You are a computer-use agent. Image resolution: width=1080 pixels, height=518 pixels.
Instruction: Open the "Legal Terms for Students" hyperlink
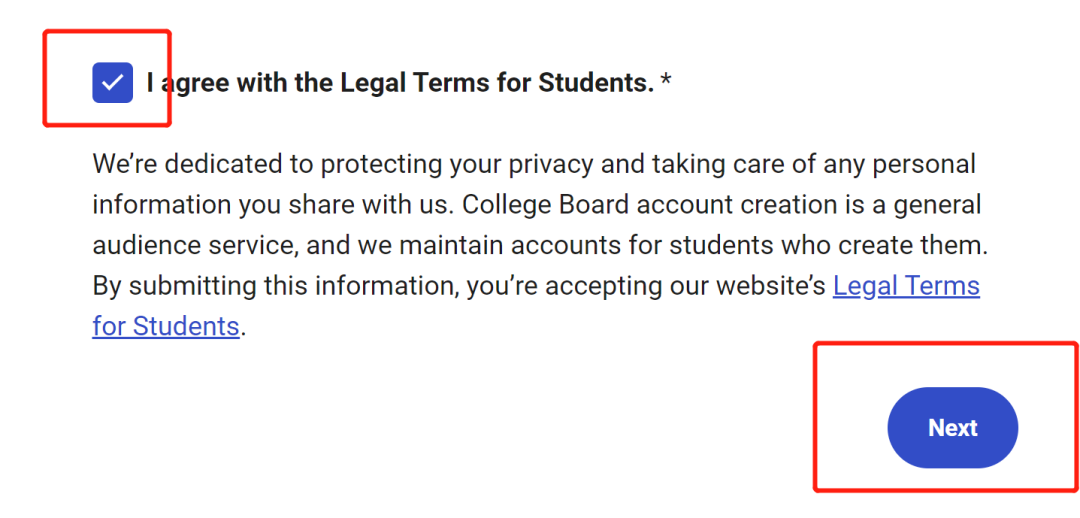(x=905, y=287)
